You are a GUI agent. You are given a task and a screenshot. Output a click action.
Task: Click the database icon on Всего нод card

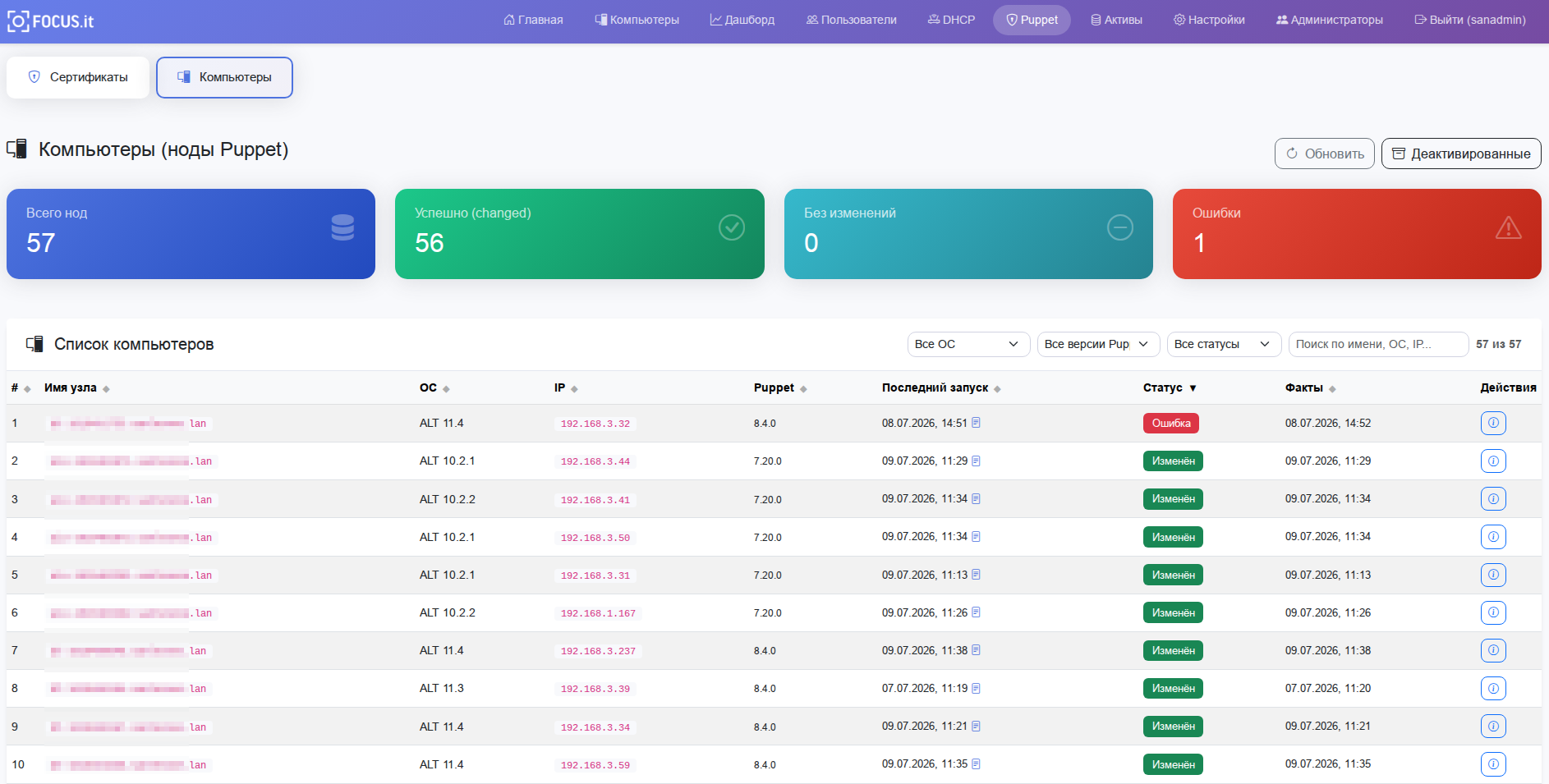point(342,227)
